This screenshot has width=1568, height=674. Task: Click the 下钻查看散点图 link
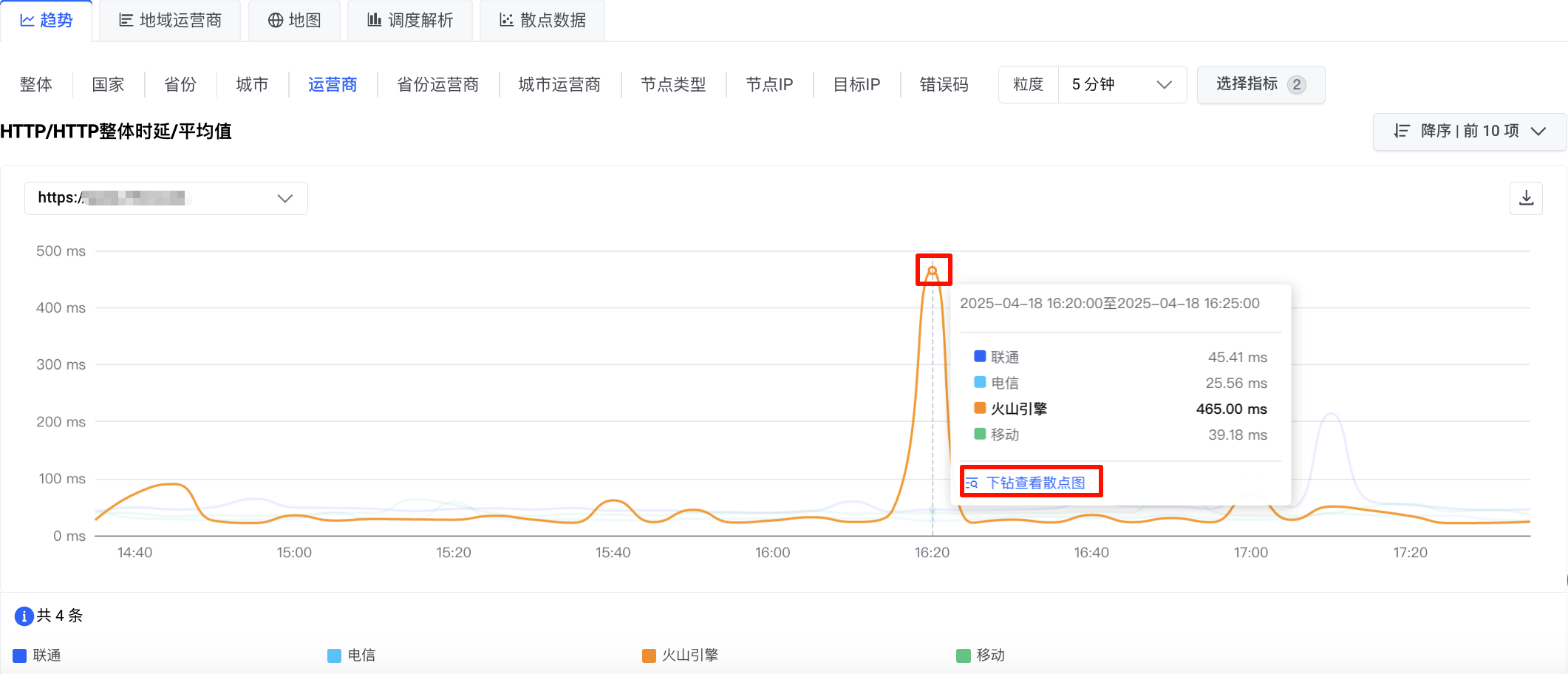click(x=1035, y=483)
